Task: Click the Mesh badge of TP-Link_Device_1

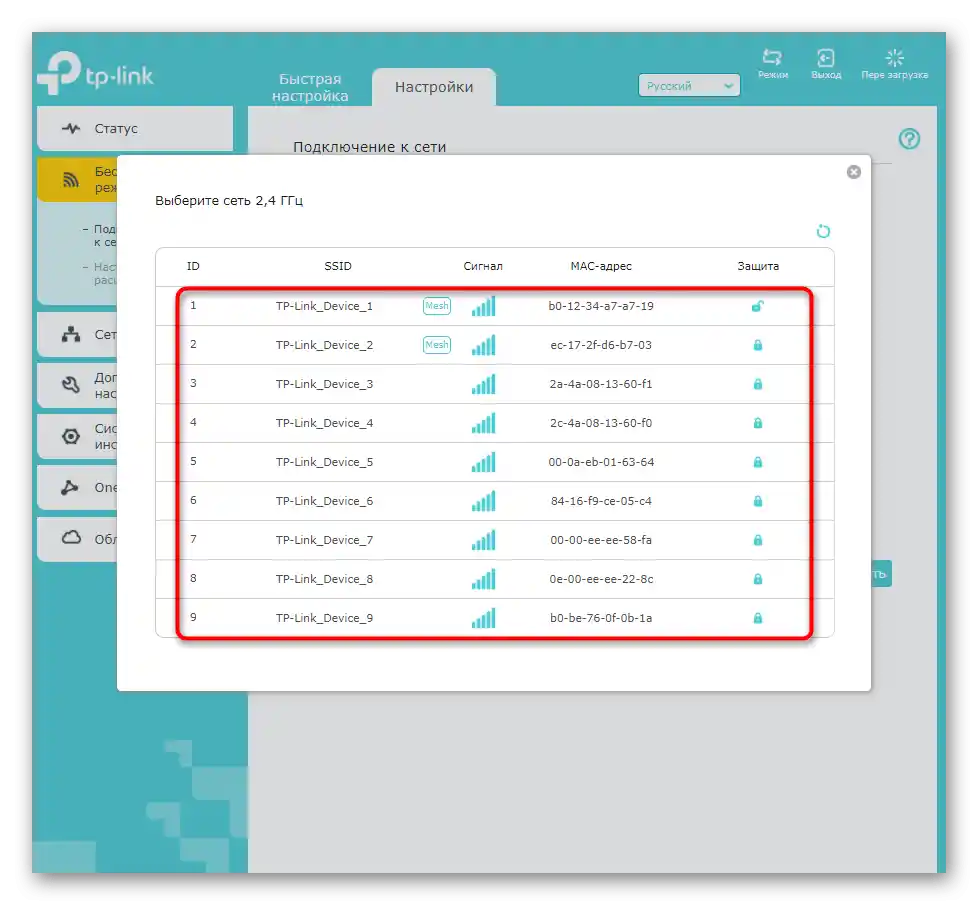Action: [x=437, y=306]
